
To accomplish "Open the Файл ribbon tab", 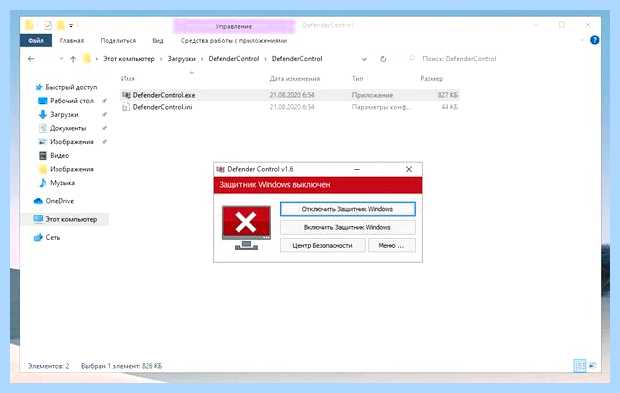I will pos(36,40).
